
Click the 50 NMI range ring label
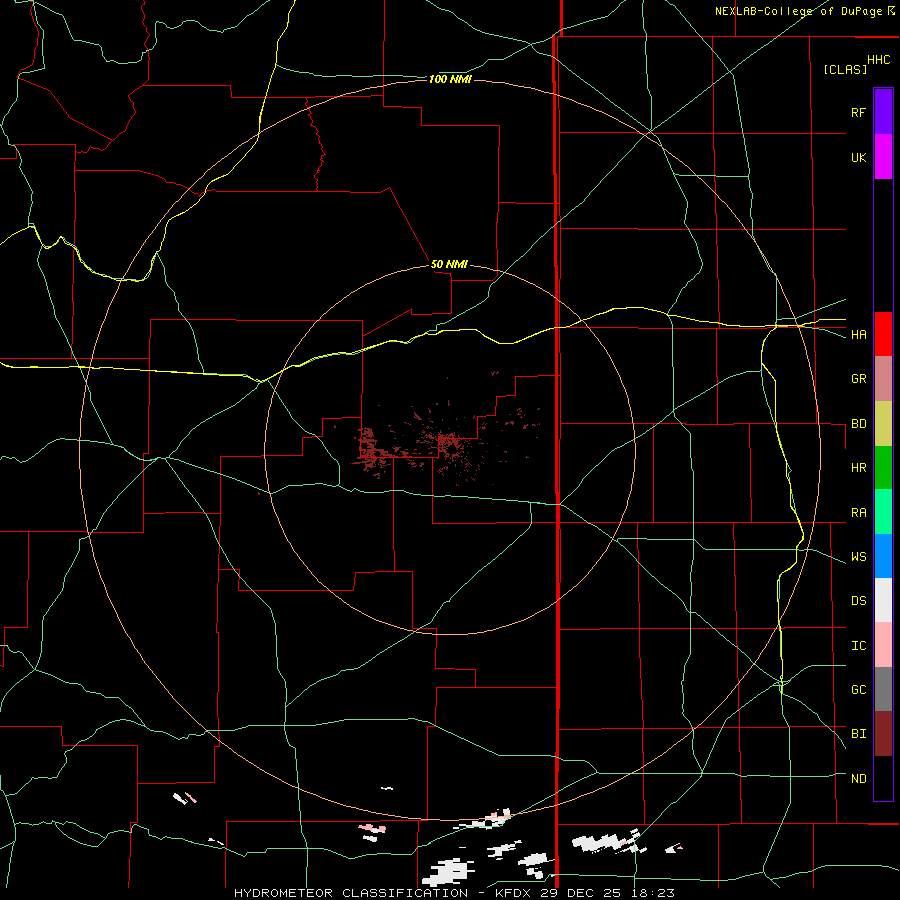pos(449,264)
